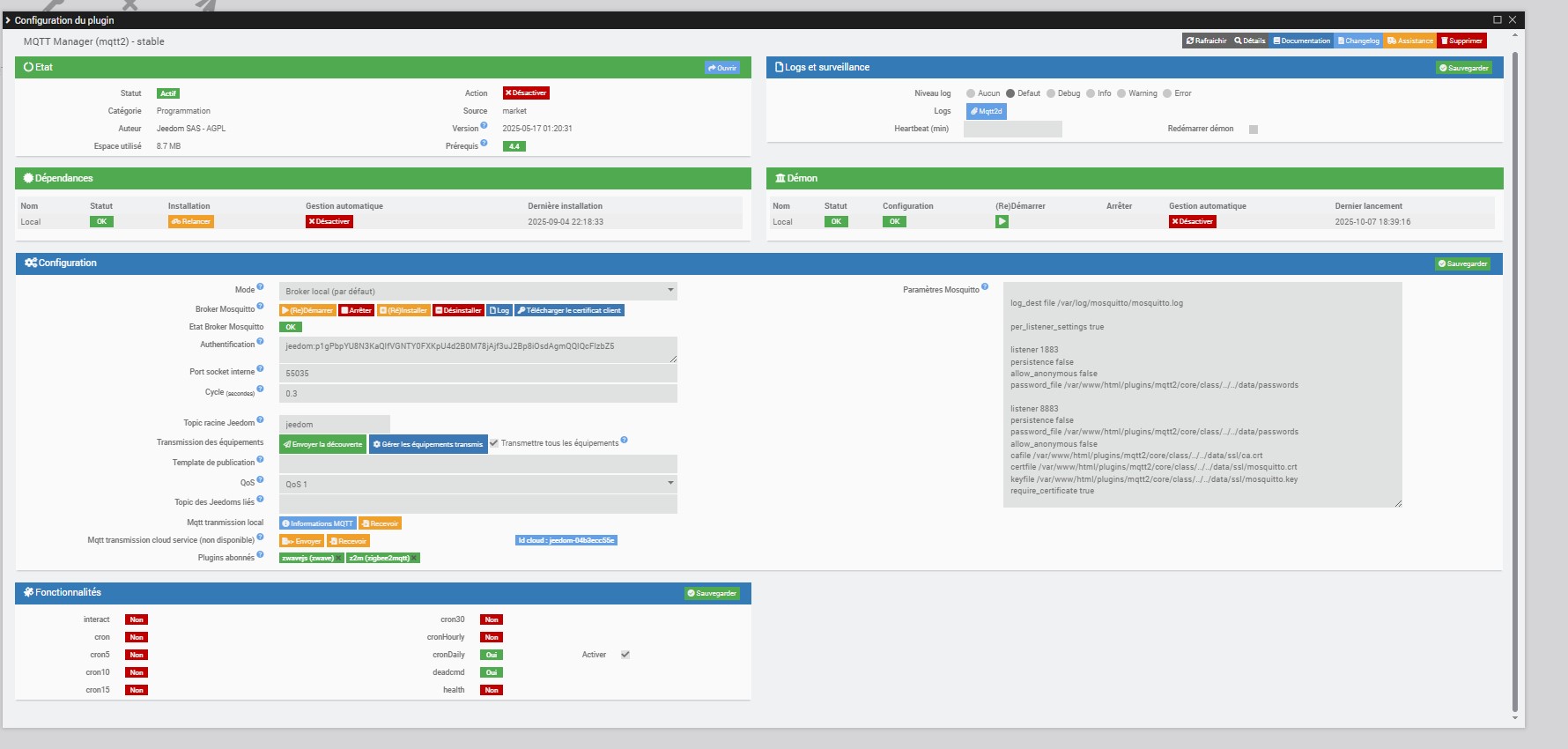Click (Ré)Installer for Broker Mosquitto

pos(403,310)
